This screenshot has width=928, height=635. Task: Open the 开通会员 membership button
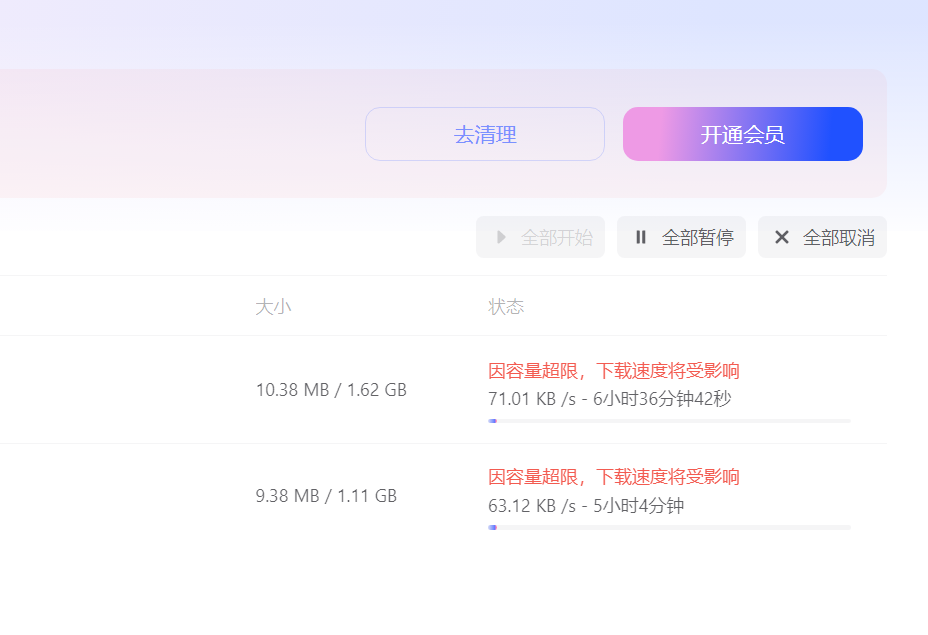click(x=743, y=134)
